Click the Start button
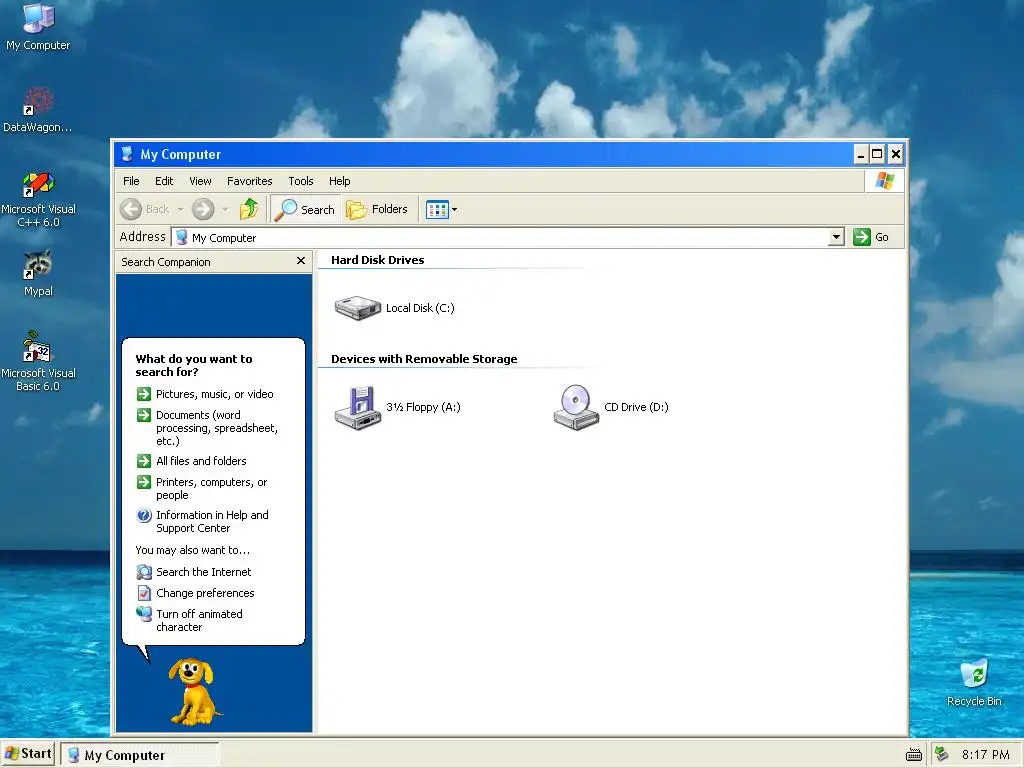 click(x=27, y=754)
